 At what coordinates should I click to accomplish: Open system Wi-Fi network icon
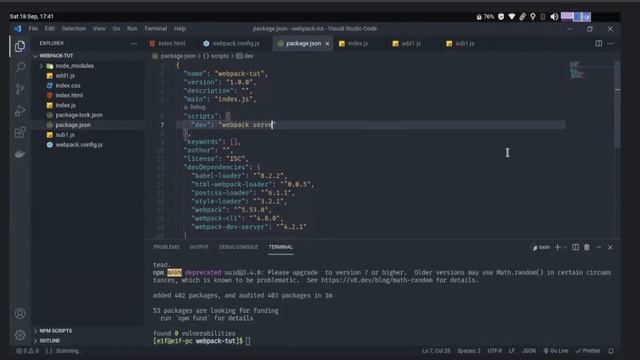[511, 17]
